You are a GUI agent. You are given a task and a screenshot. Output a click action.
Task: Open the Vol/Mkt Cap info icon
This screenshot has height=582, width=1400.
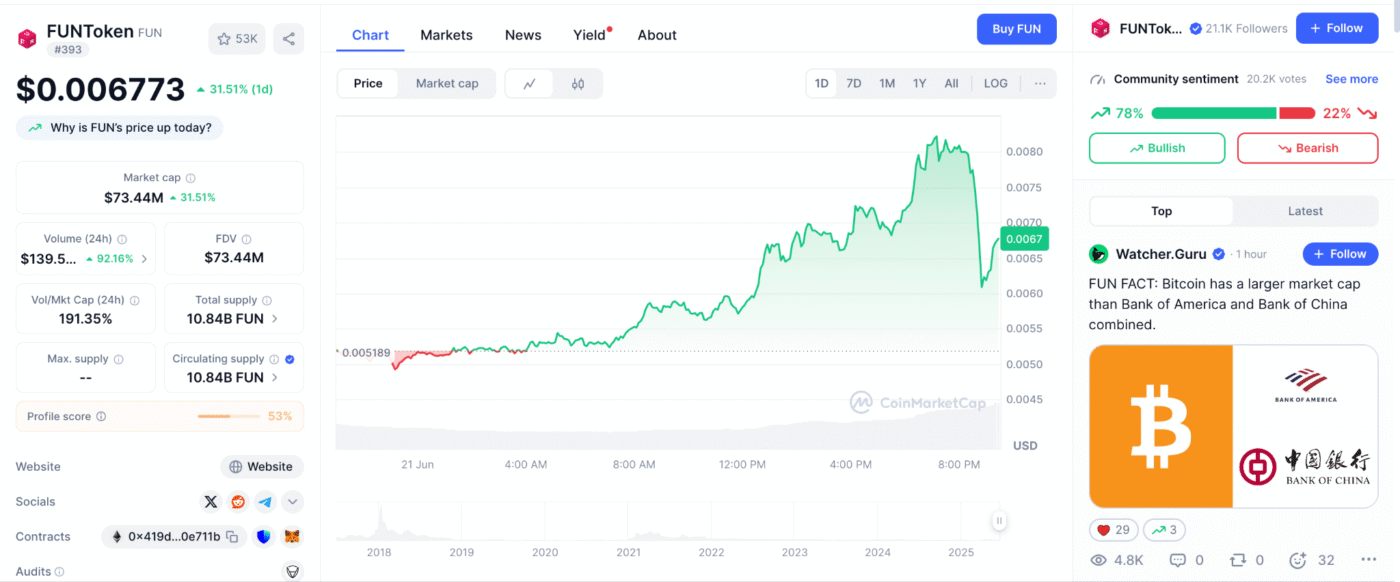tap(135, 300)
